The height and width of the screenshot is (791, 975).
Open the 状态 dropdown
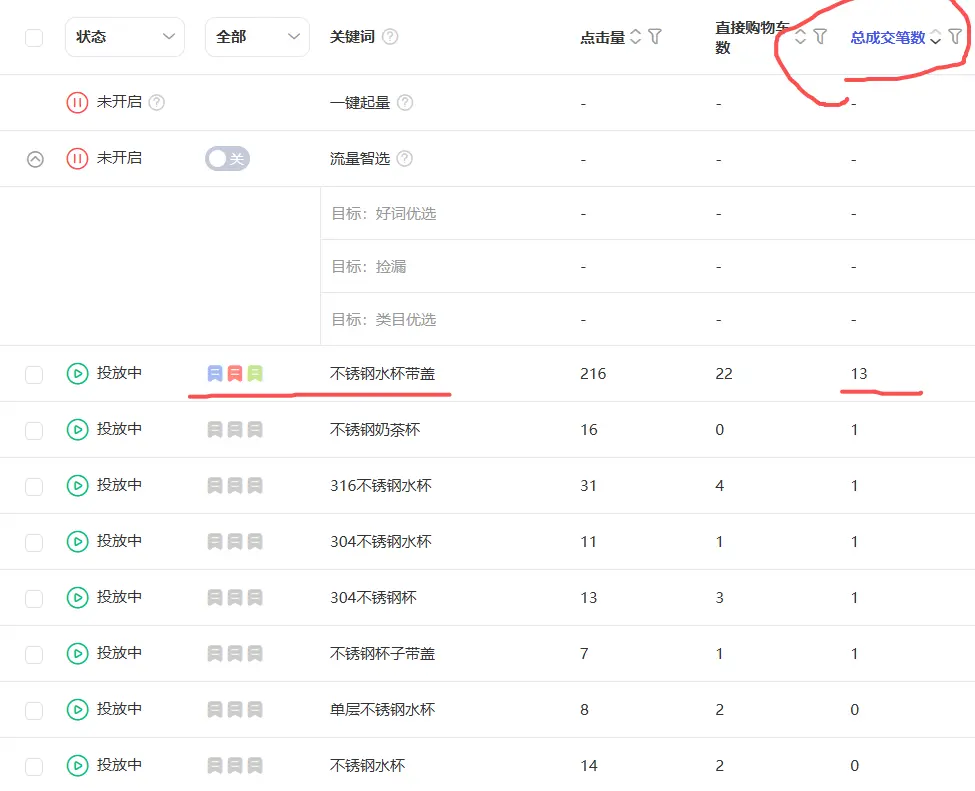pyautogui.click(x=125, y=36)
